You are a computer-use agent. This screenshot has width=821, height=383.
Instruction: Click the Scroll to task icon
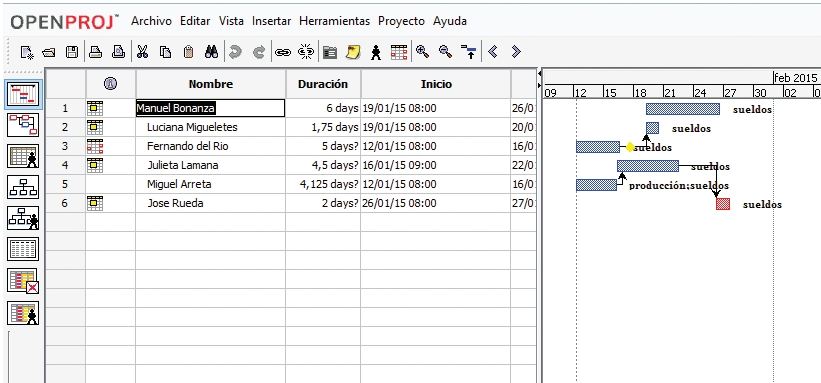point(469,52)
